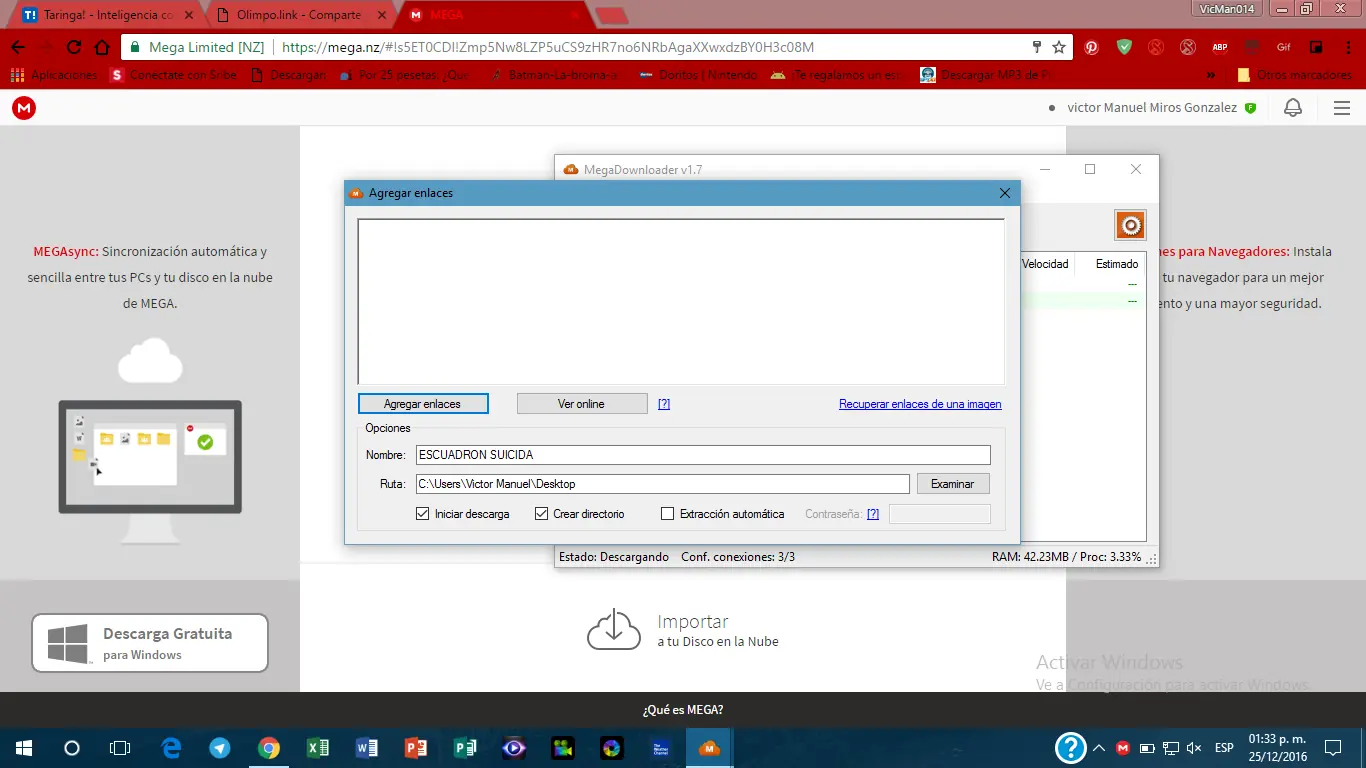The width and height of the screenshot is (1366, 768).
Task: Open the Otros marcadores folder
Action: [x=1294, y=75]
